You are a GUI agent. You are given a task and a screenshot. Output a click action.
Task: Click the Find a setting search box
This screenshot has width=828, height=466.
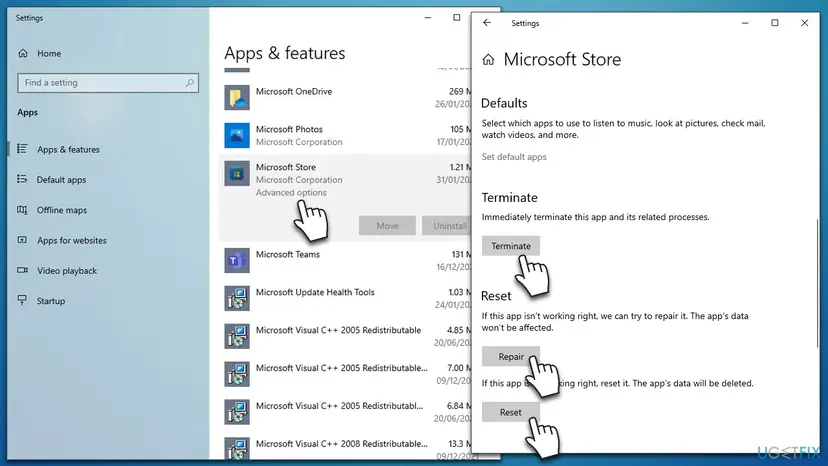[x=108, y=83]
